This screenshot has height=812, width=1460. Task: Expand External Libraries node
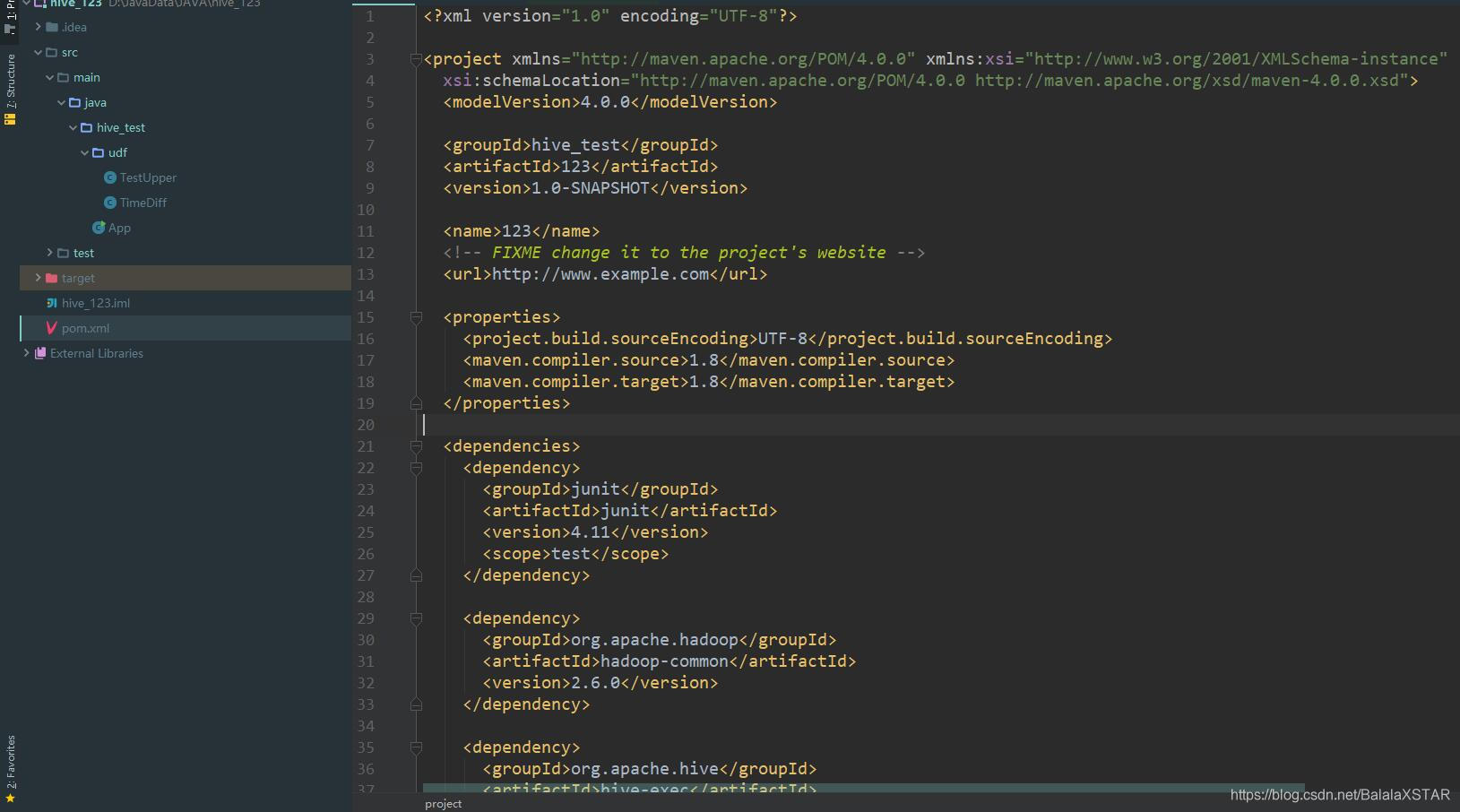(x=26, y=353)
